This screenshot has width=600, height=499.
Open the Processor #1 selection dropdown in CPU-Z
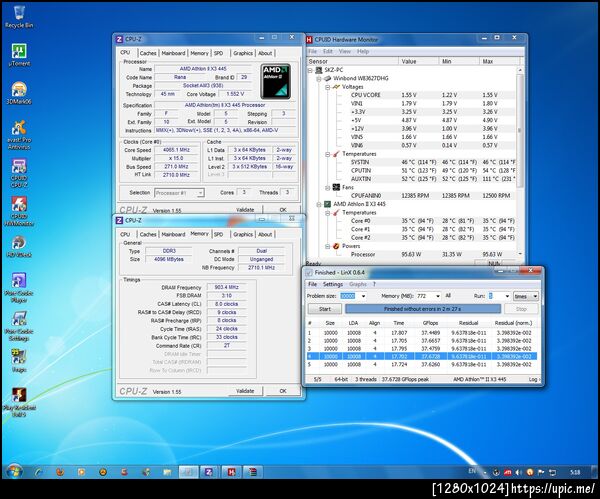click(x=179, y=193)
